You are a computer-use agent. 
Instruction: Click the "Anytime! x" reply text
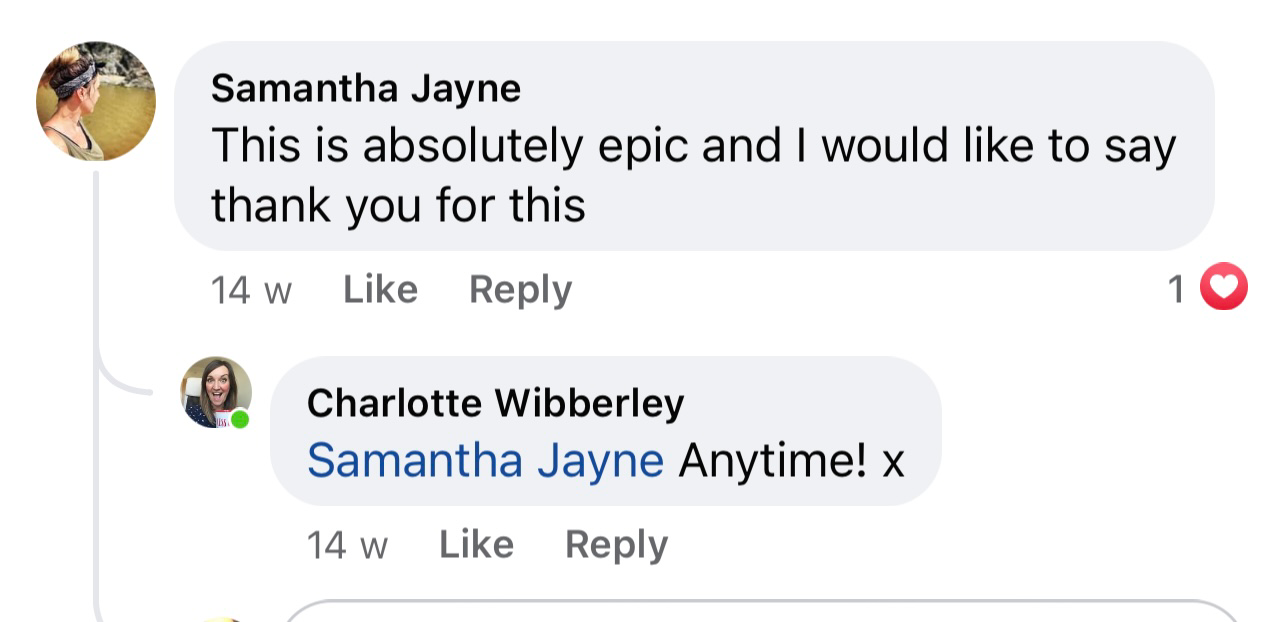click(791, 461)
